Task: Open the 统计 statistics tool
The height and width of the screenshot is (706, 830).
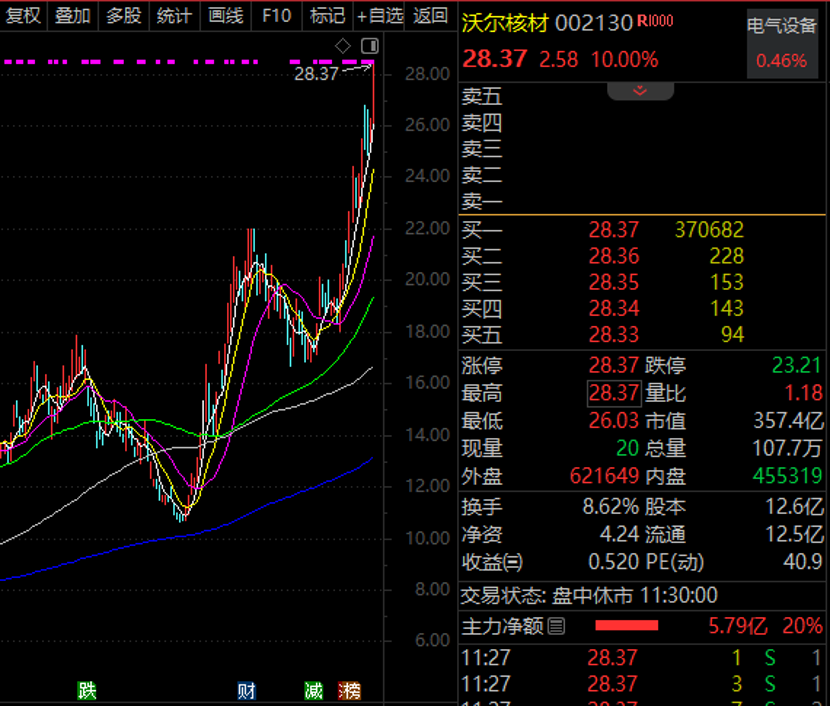Action: [x=175, y=15]
